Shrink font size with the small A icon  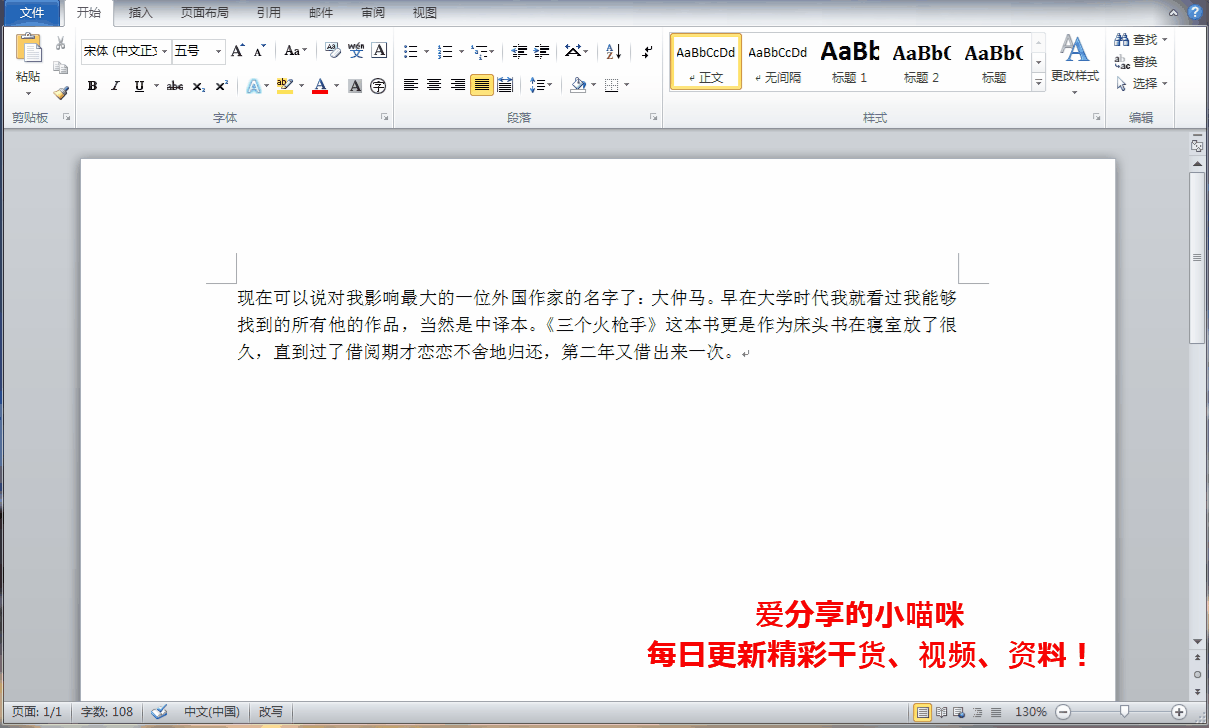tap(259, 51)
